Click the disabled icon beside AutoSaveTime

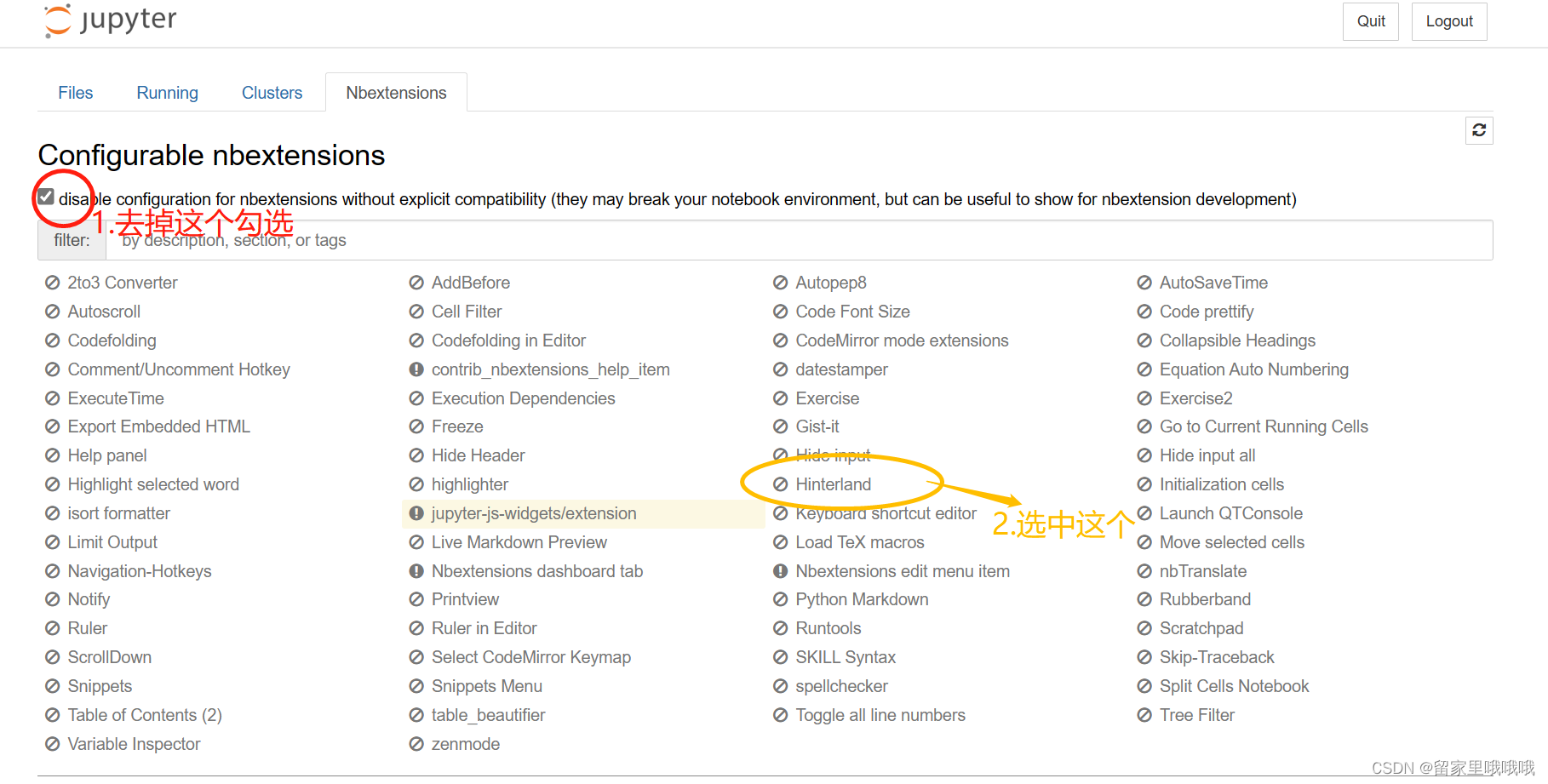[x=1144, y=283]
